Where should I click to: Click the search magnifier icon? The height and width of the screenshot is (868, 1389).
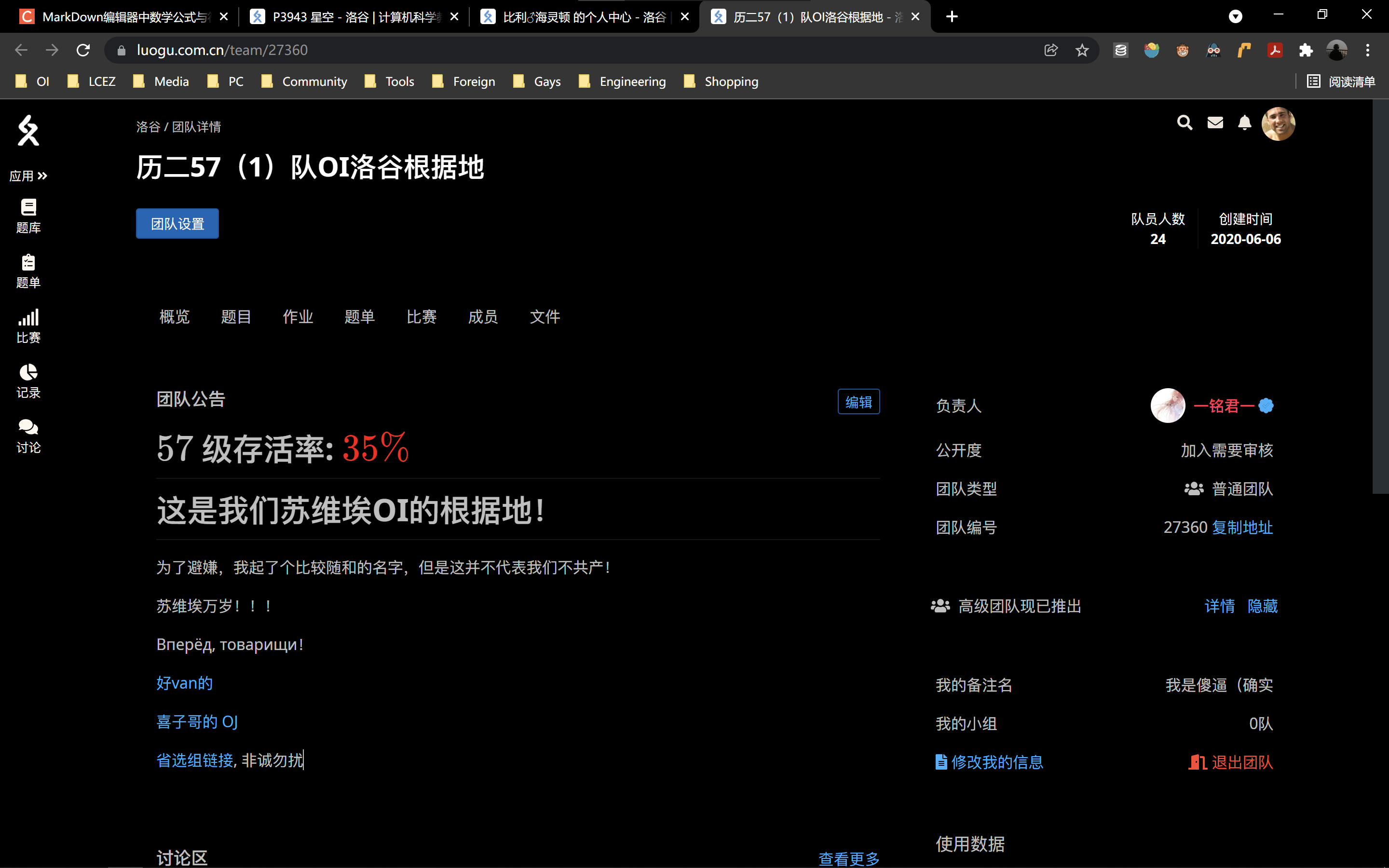(x=1185, y=122)
